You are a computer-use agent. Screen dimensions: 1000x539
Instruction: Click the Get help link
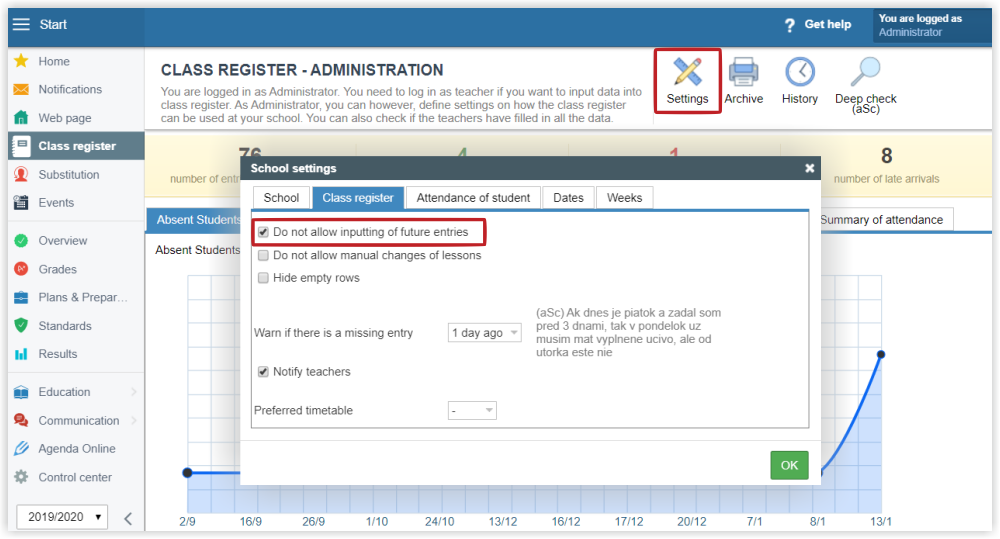(828, 24)
